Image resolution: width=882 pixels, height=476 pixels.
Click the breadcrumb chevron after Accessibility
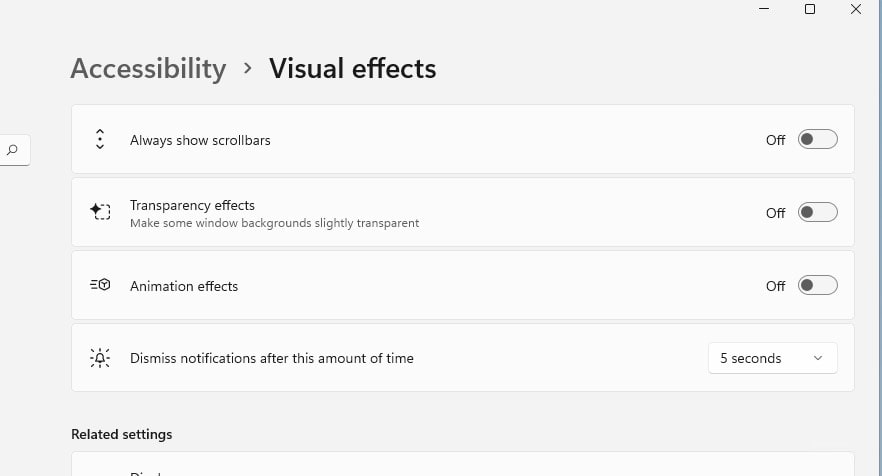coord(248,69)
